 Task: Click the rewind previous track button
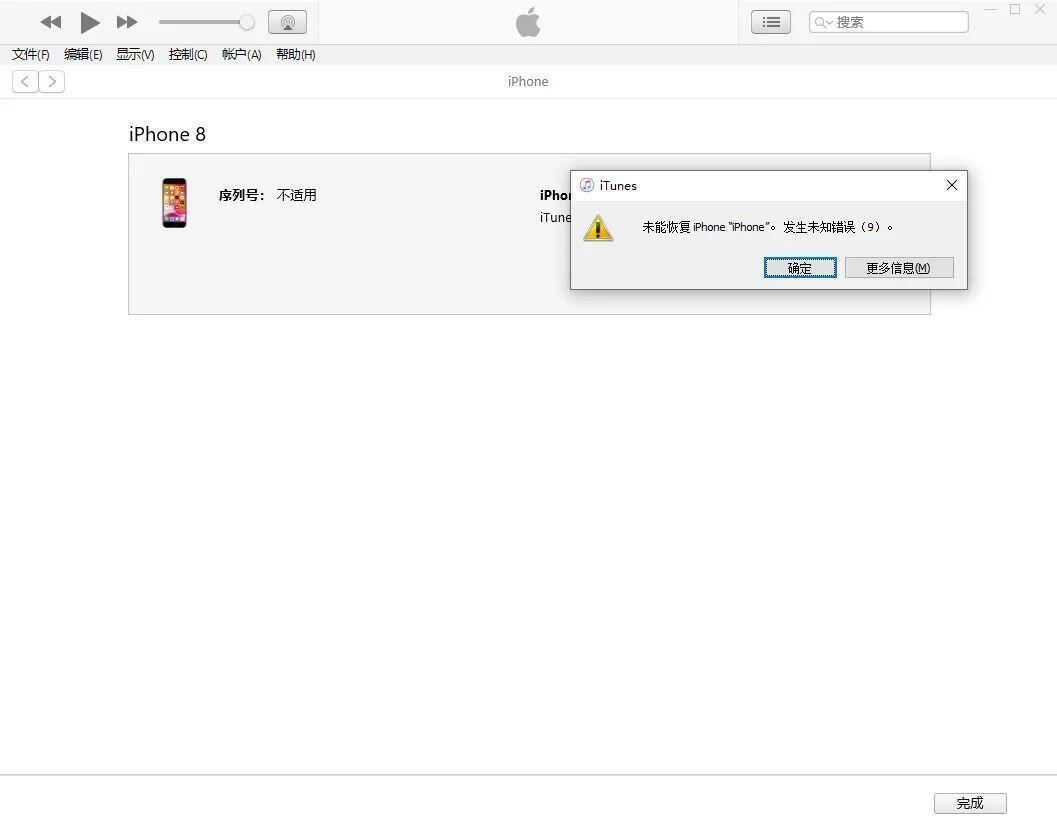coord(51,22)
